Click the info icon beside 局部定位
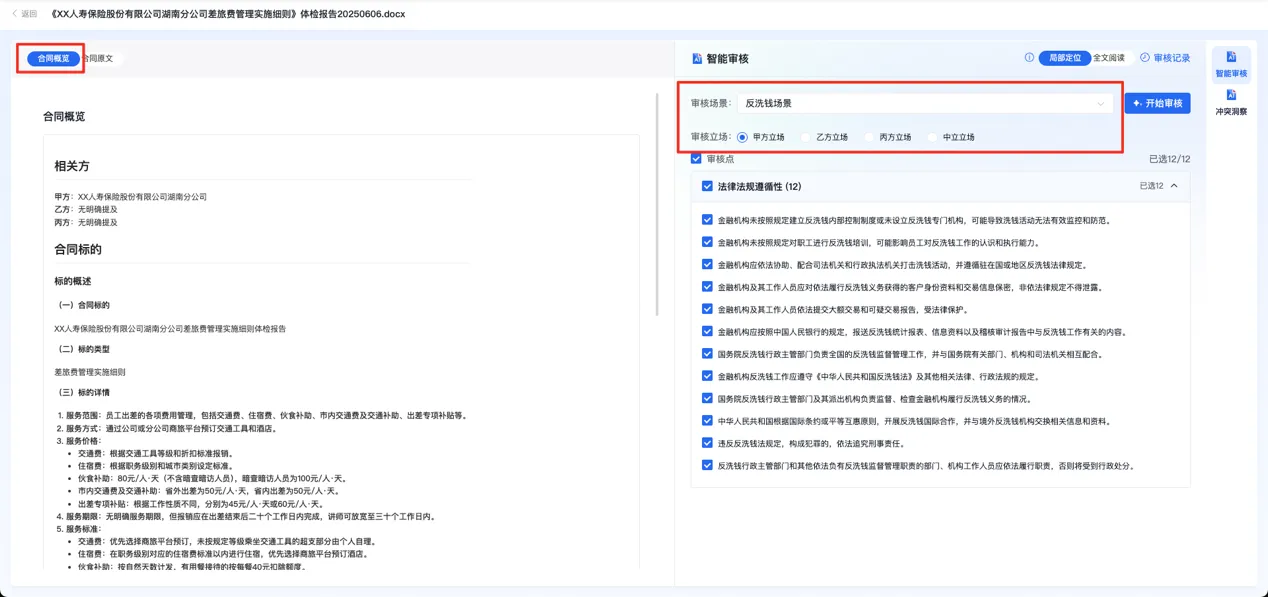Viewport: 1268px width, 597px height. click(1029, 58)
